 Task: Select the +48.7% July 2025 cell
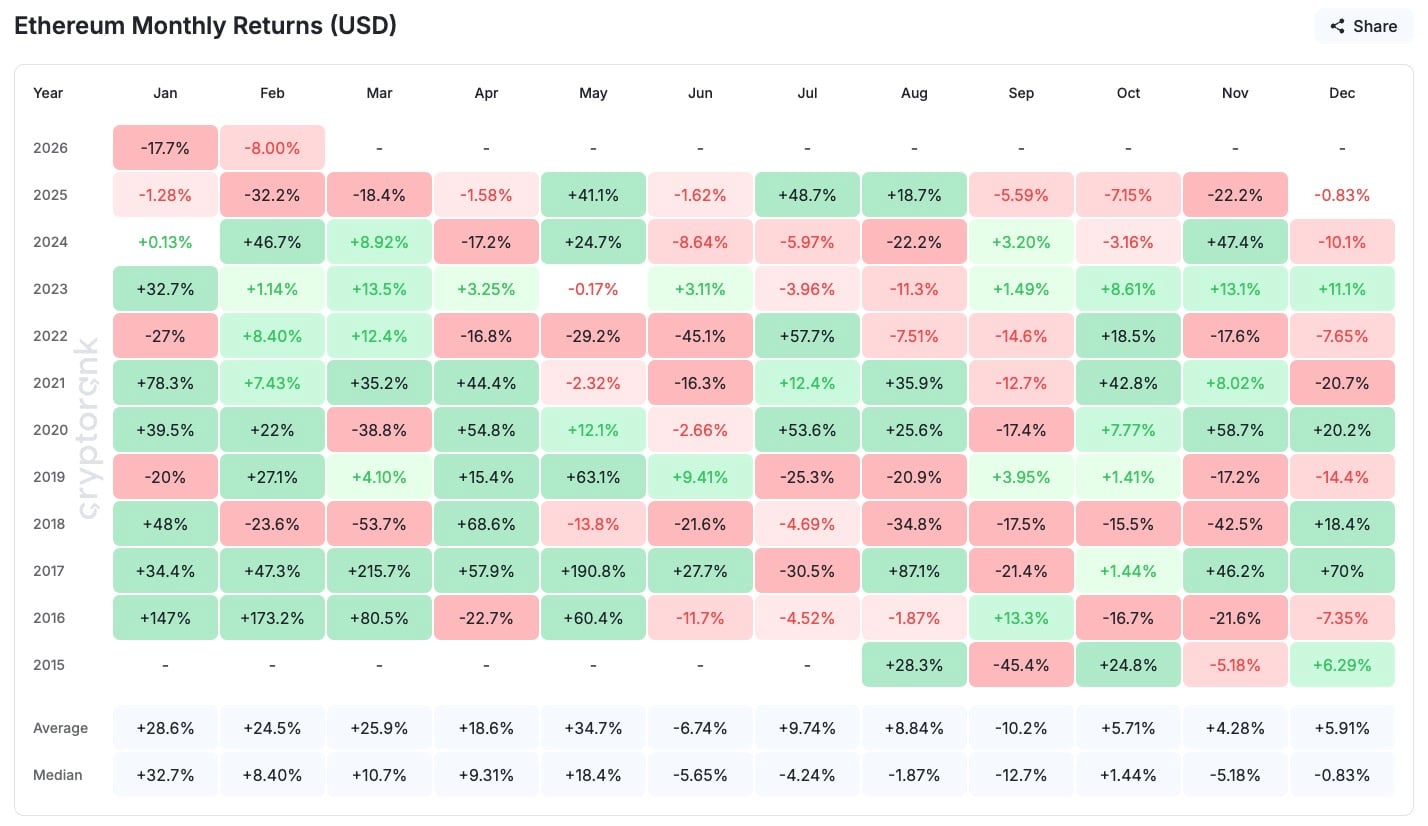pyautogui.click(x=807, y=195)
